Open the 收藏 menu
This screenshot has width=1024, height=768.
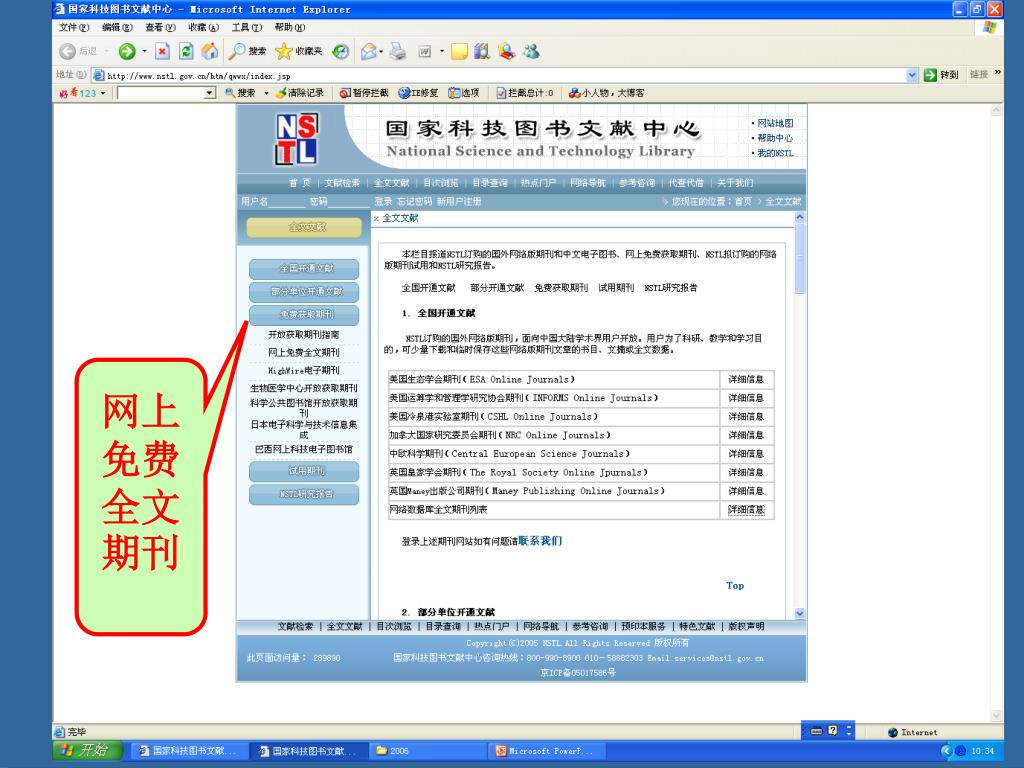[203, 27]
